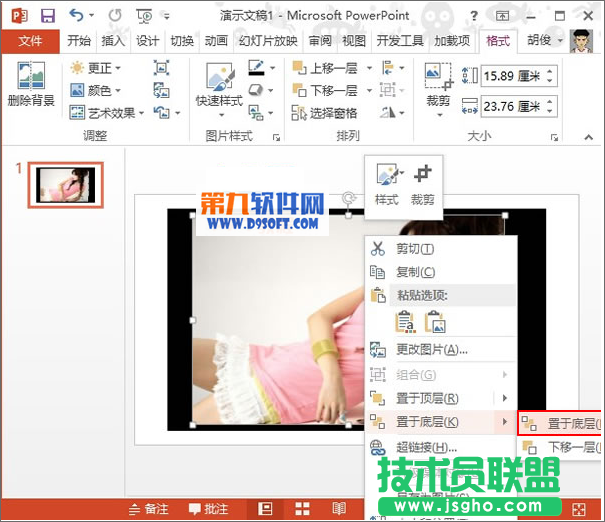Screen dimensions: 605x522
Task: Switch to normal view in status bar
Action: (x=265, y=508)
